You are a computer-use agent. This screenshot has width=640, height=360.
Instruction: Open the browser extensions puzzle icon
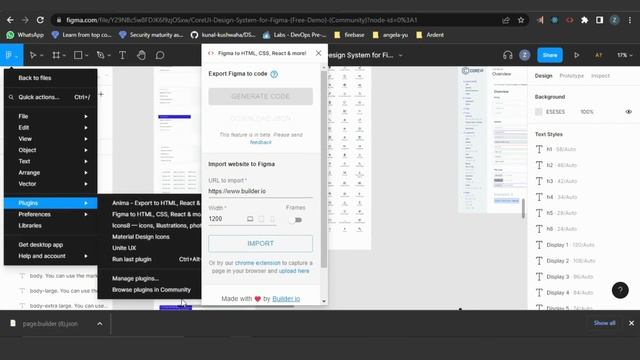(584, 20)
